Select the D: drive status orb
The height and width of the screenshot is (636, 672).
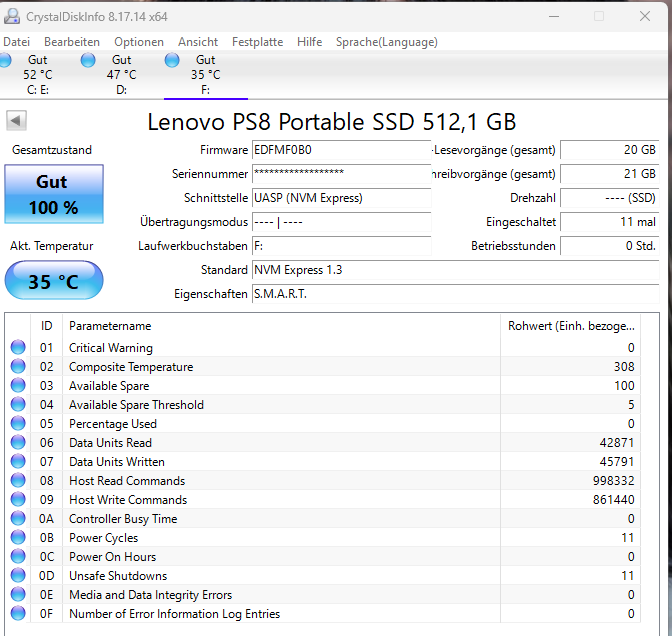[x=88, y=60]
